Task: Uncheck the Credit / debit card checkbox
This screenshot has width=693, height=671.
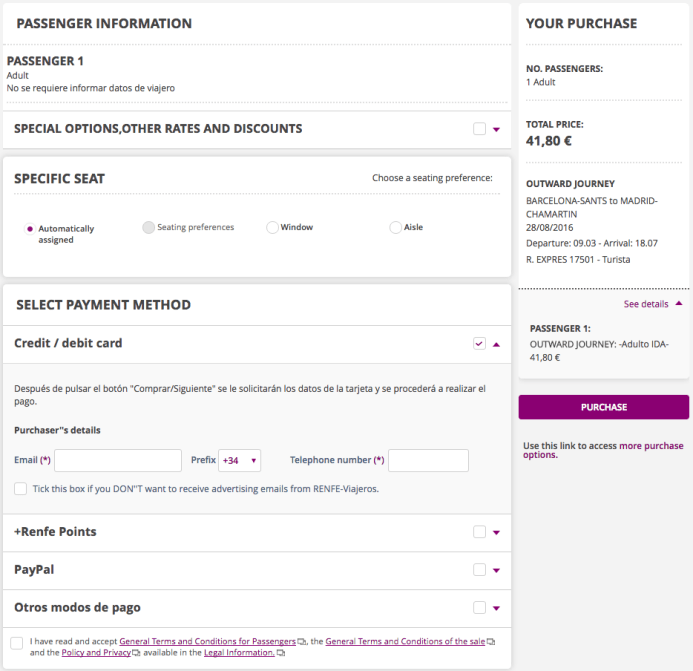Action: (x=479, y=344)
